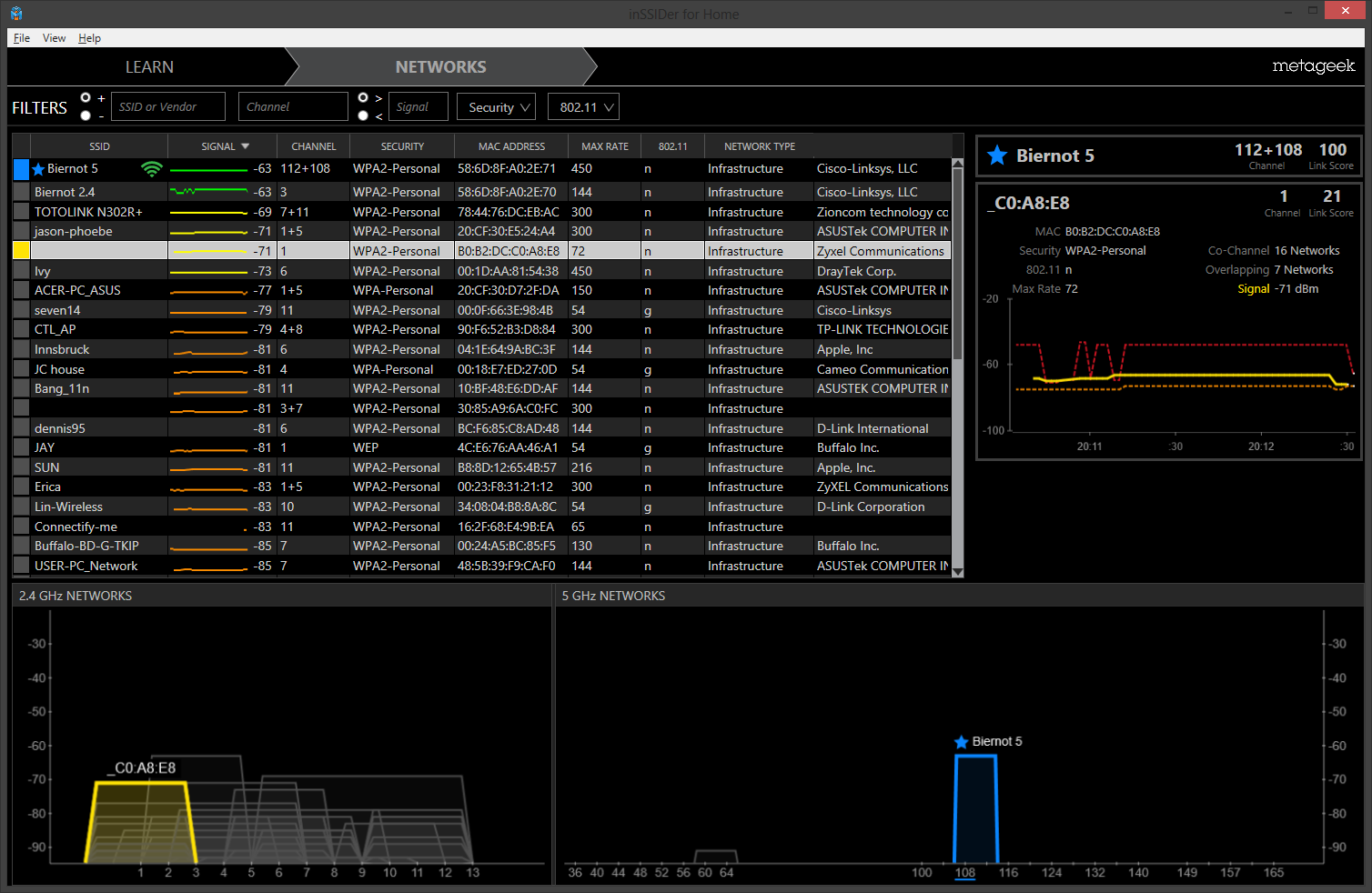Click MAC address 58:6D:8F:A0:2E:71
The width and height of the screenshot is (1372, 893).
[507, 169]
